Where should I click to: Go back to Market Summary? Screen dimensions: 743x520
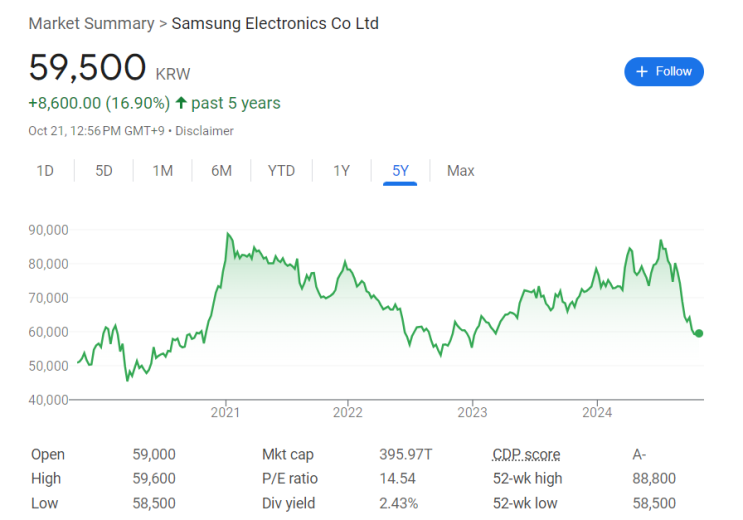(x=91, y=23)
